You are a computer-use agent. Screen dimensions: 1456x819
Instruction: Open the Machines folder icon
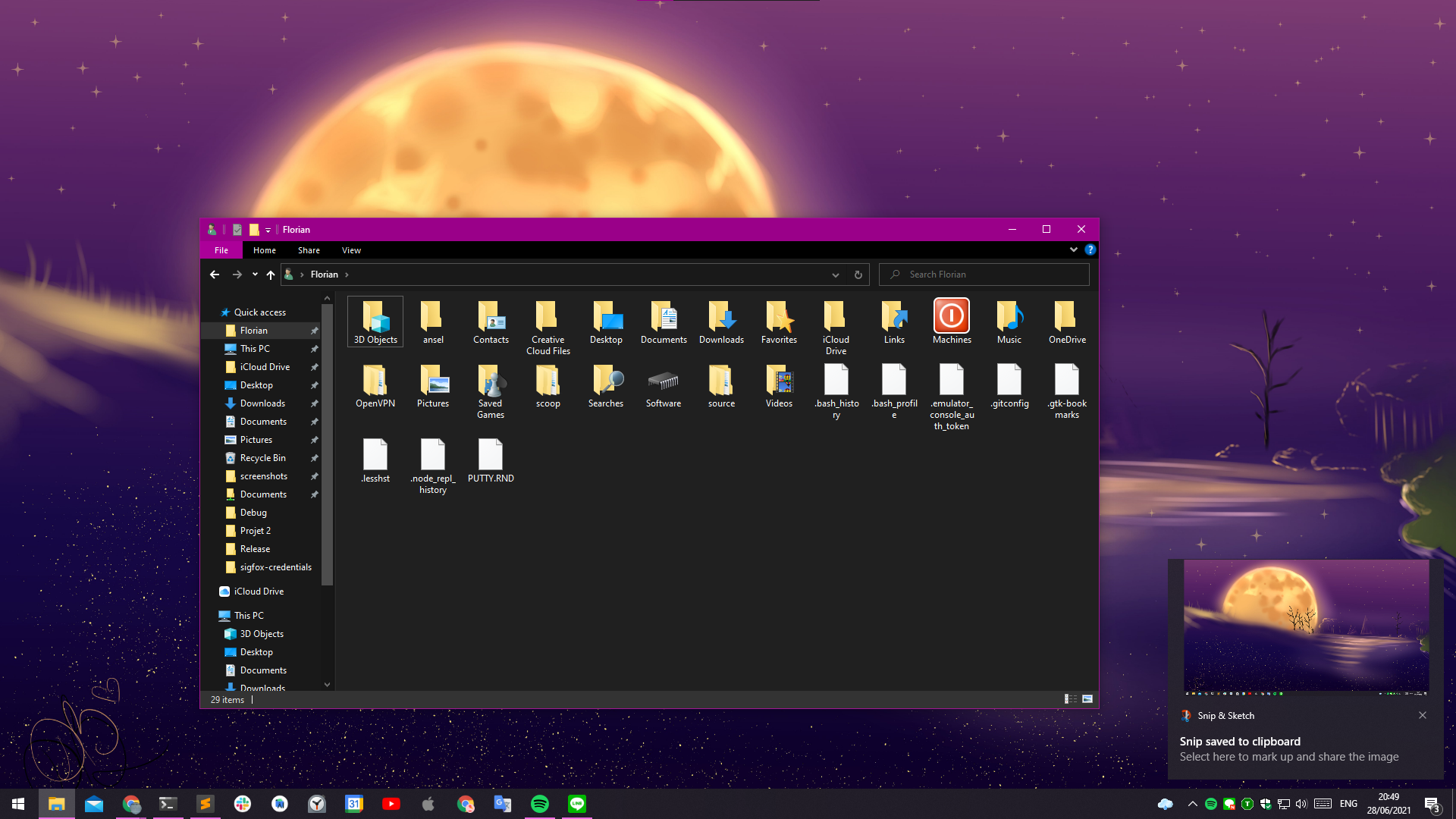pos(951,316)
